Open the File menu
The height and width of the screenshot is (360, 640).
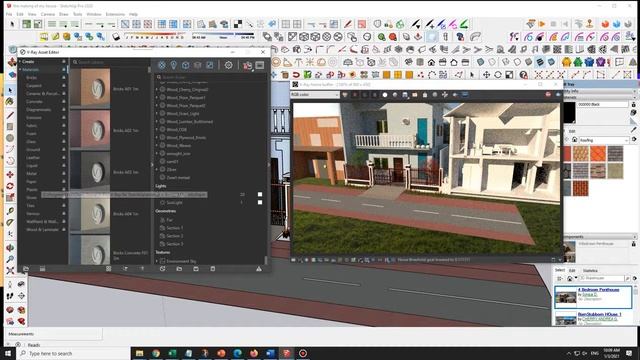(9, 14)
